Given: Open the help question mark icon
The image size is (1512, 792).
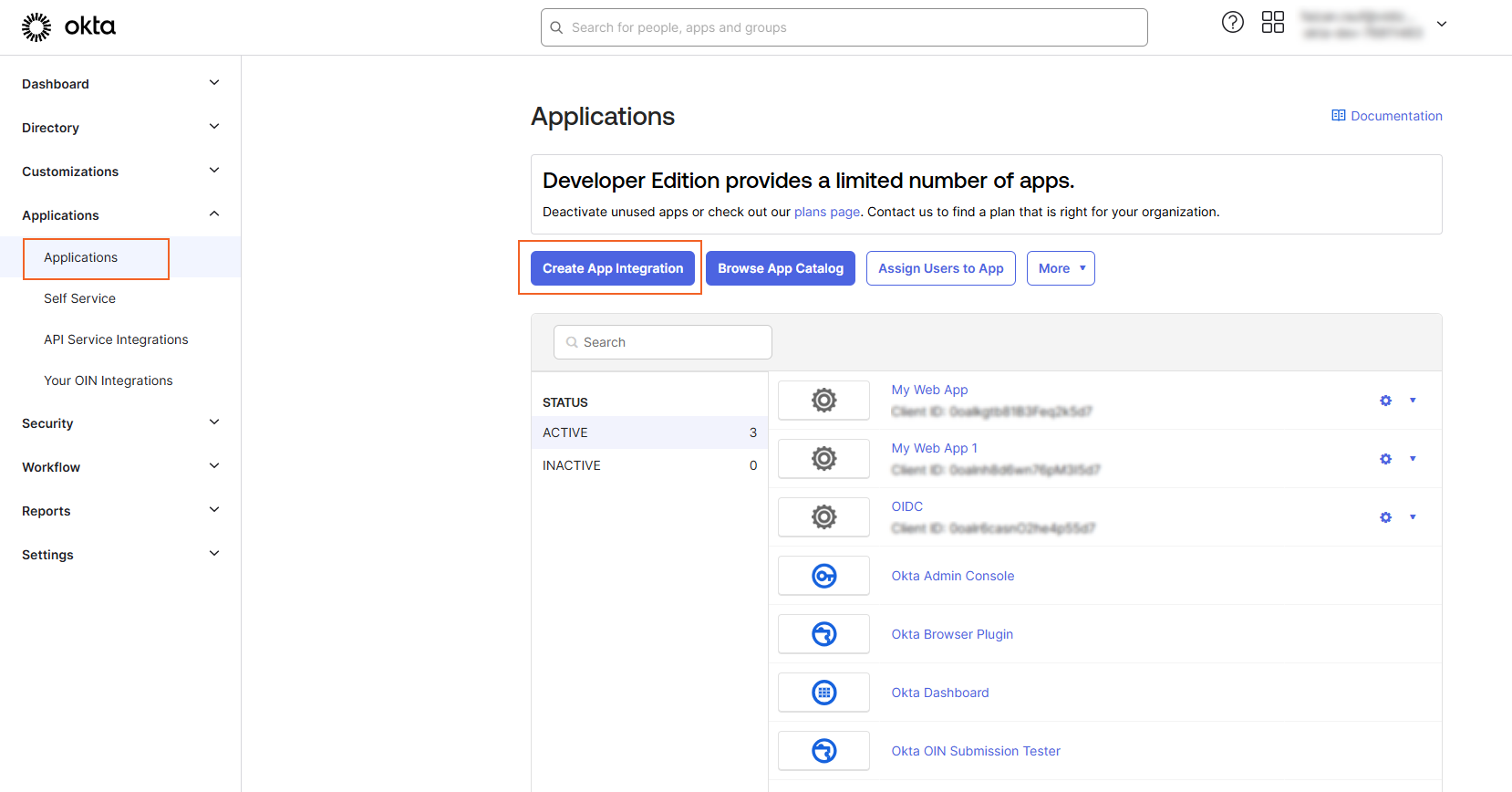Looking at the screenshot, I should [1232, 23].
